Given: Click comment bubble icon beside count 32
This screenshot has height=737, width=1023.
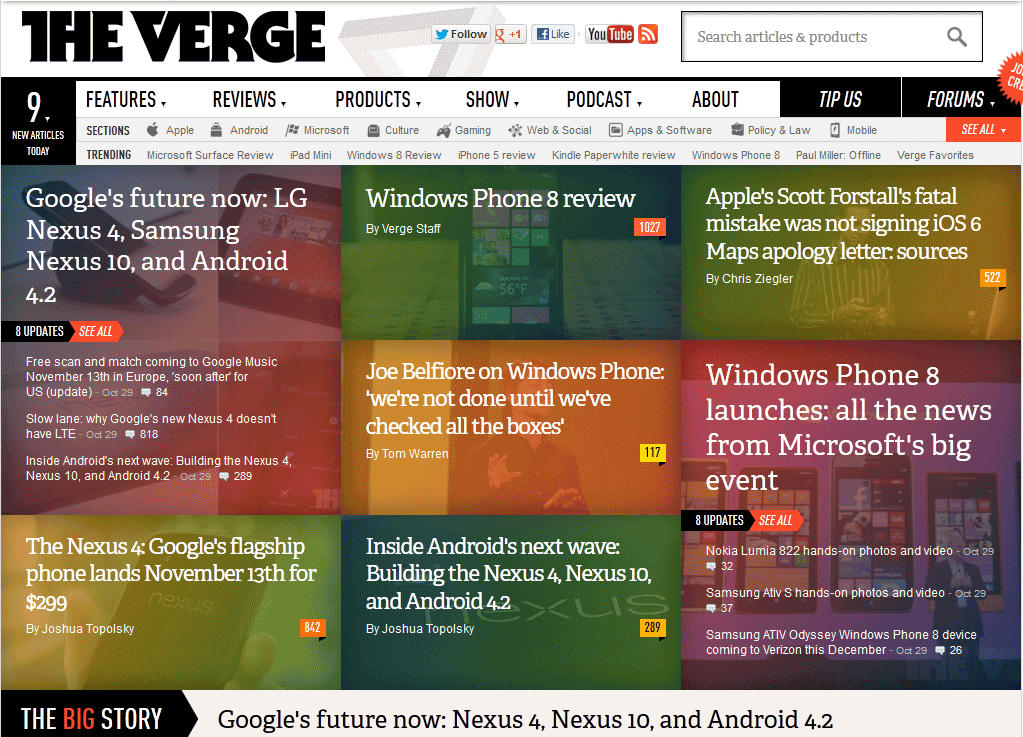Looking at the screenshot, I should pos(711,567).
